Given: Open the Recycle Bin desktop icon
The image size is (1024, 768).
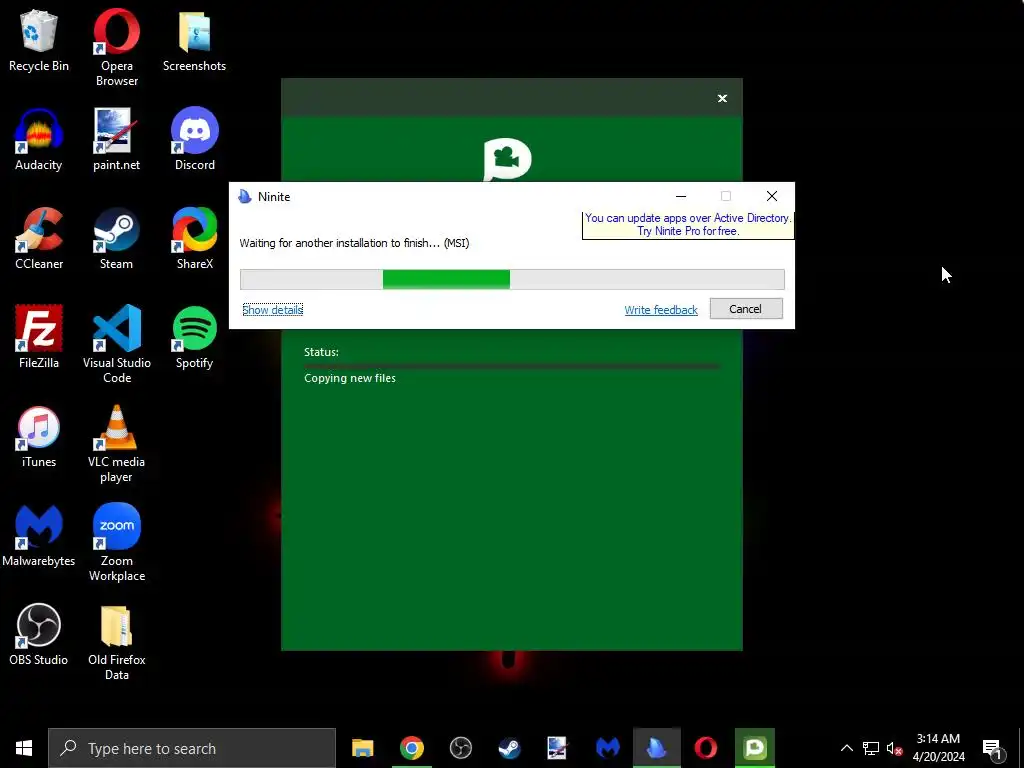Looking at the screenshot, I should (x=39, y=40).
